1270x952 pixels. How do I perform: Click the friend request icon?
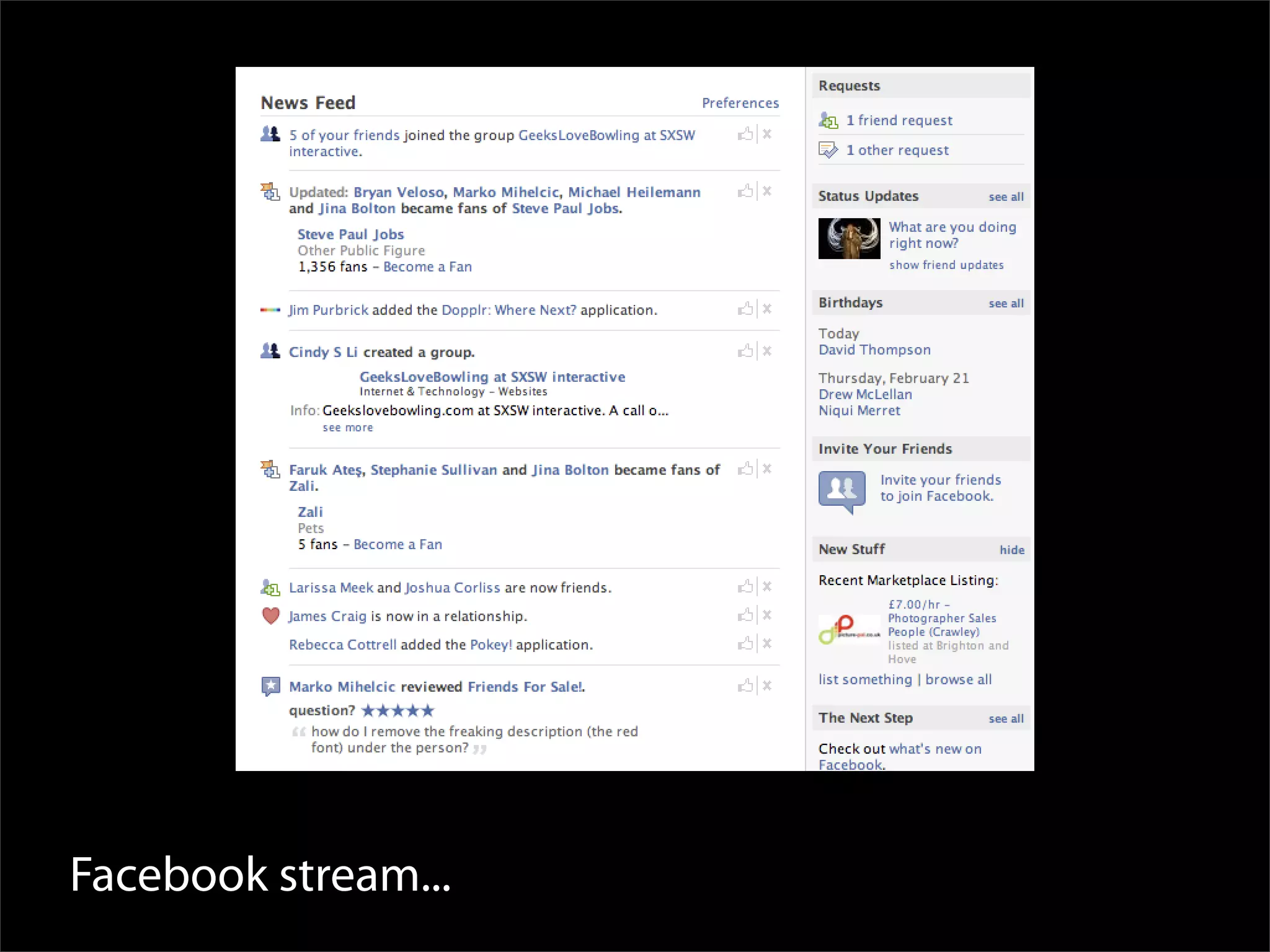pos(828,120)
